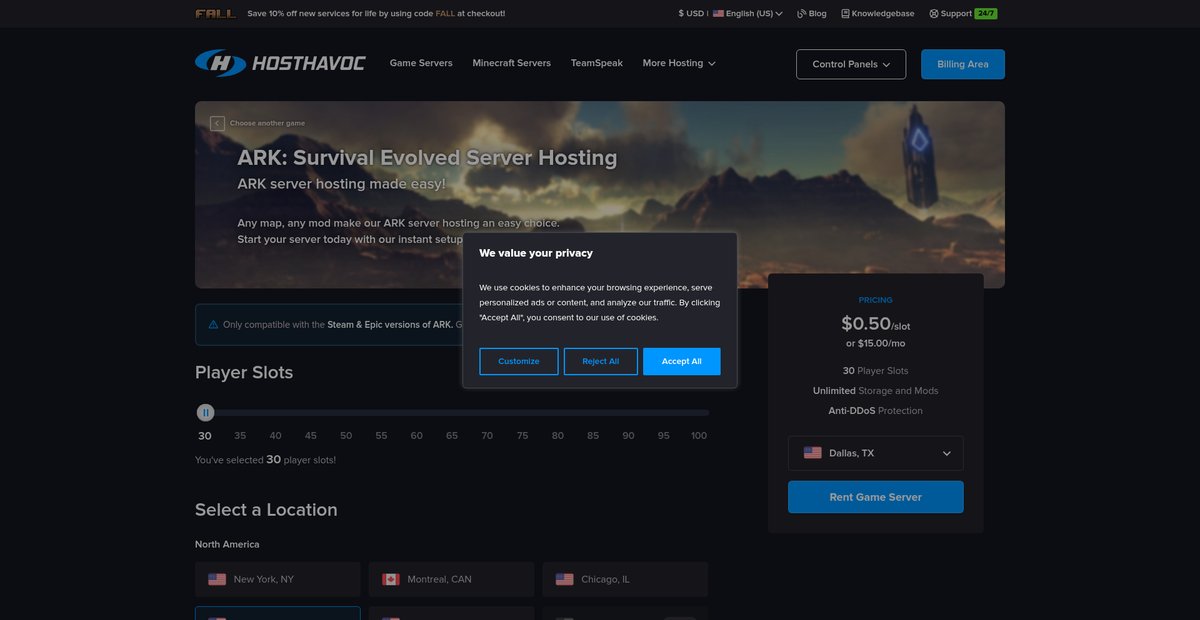Click the Unlimited Storage and Mods text
The height and width of the screenshot is (620, 1200).
(x=876, y=391)
